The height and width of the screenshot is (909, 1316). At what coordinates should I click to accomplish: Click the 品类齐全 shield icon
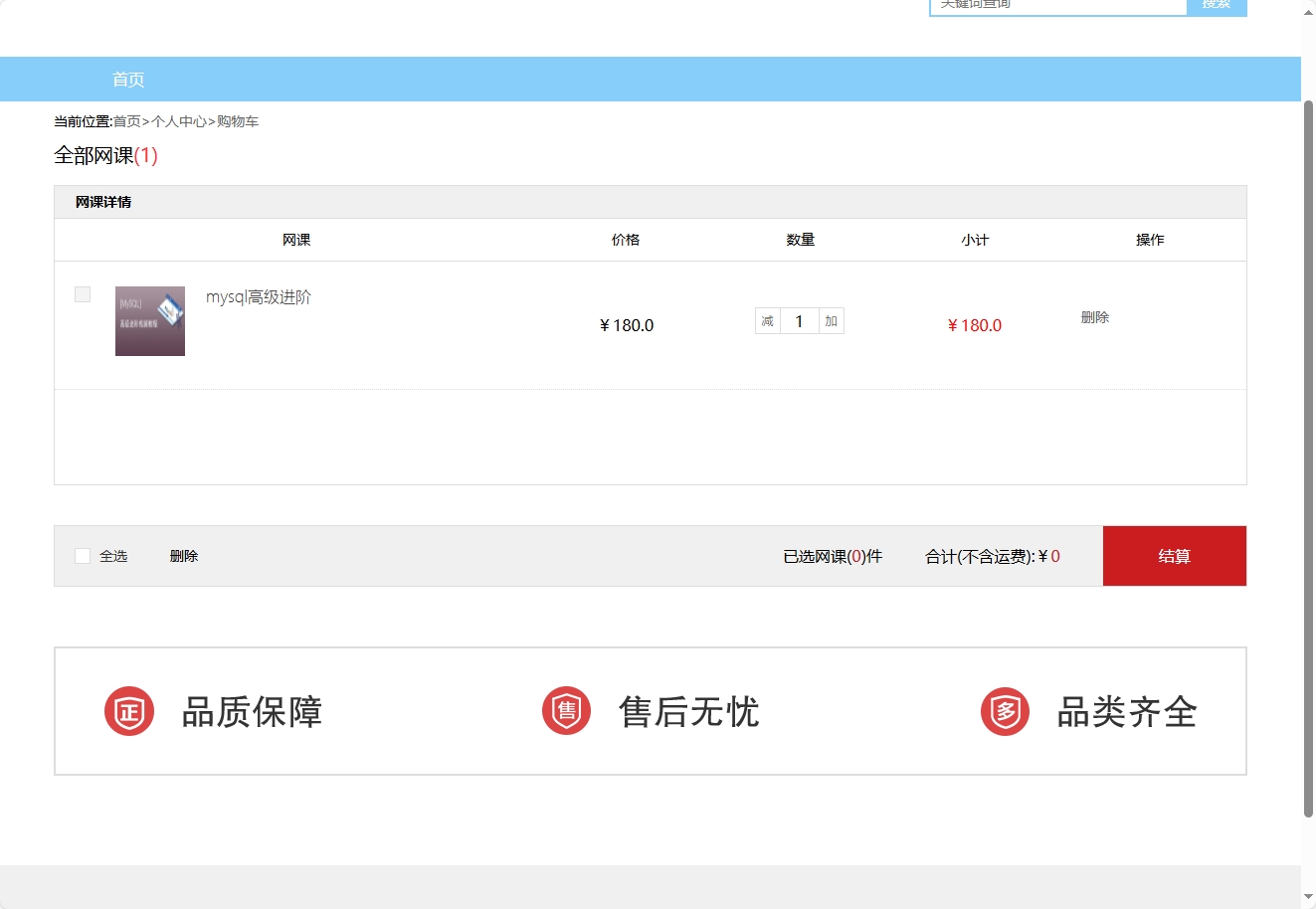click(x=1005, y=710)
